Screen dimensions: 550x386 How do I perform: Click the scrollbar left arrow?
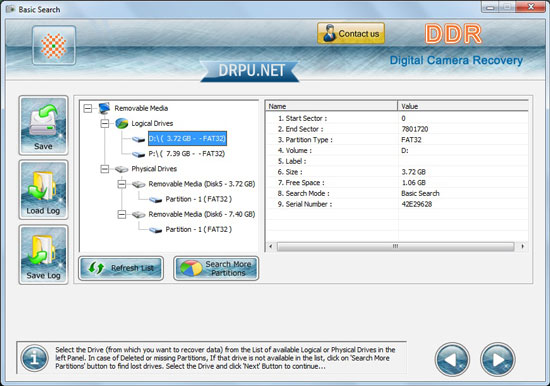(270, 246)
